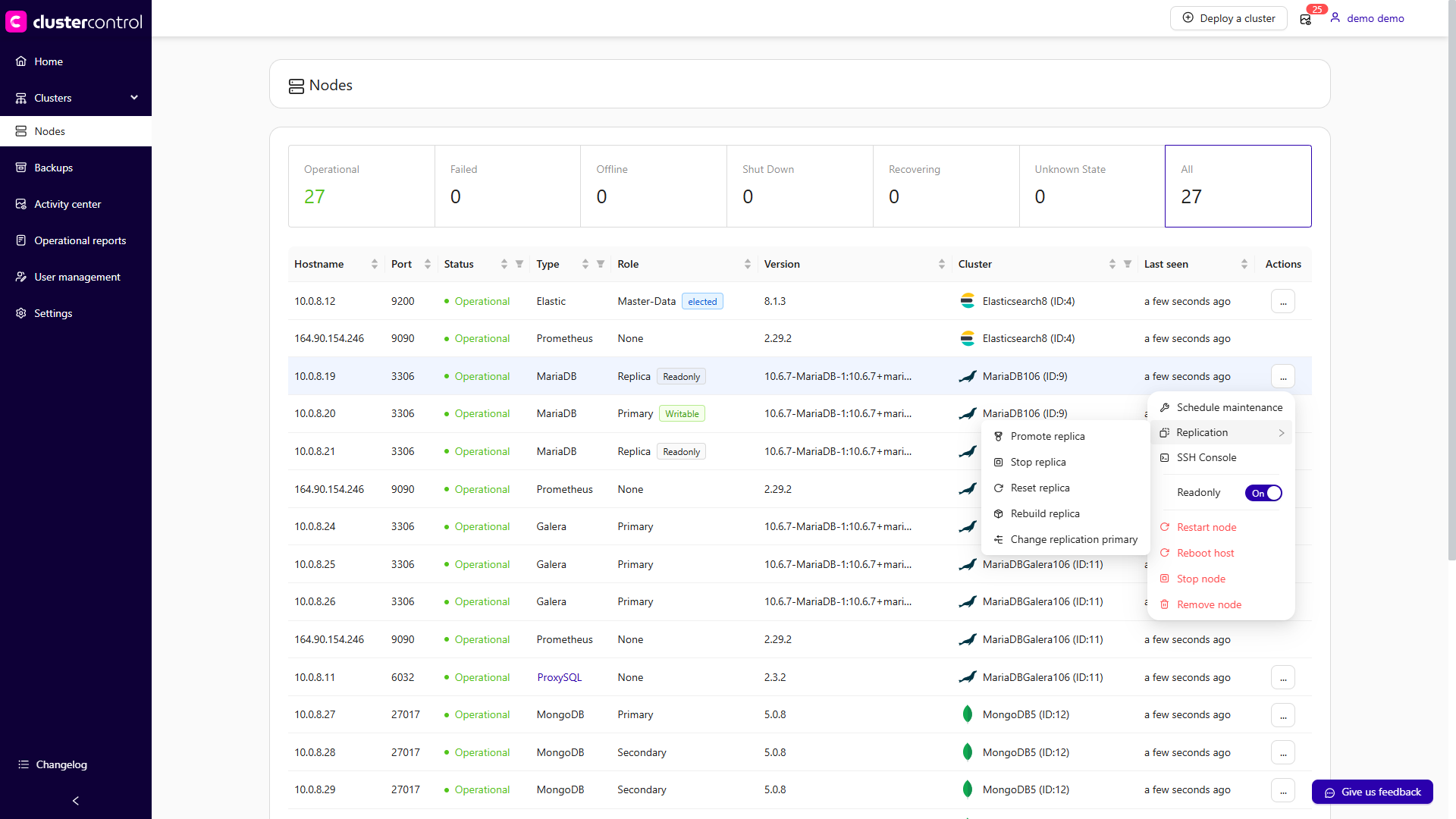Open the Changelog at sidebar bottom

[52, 764]
